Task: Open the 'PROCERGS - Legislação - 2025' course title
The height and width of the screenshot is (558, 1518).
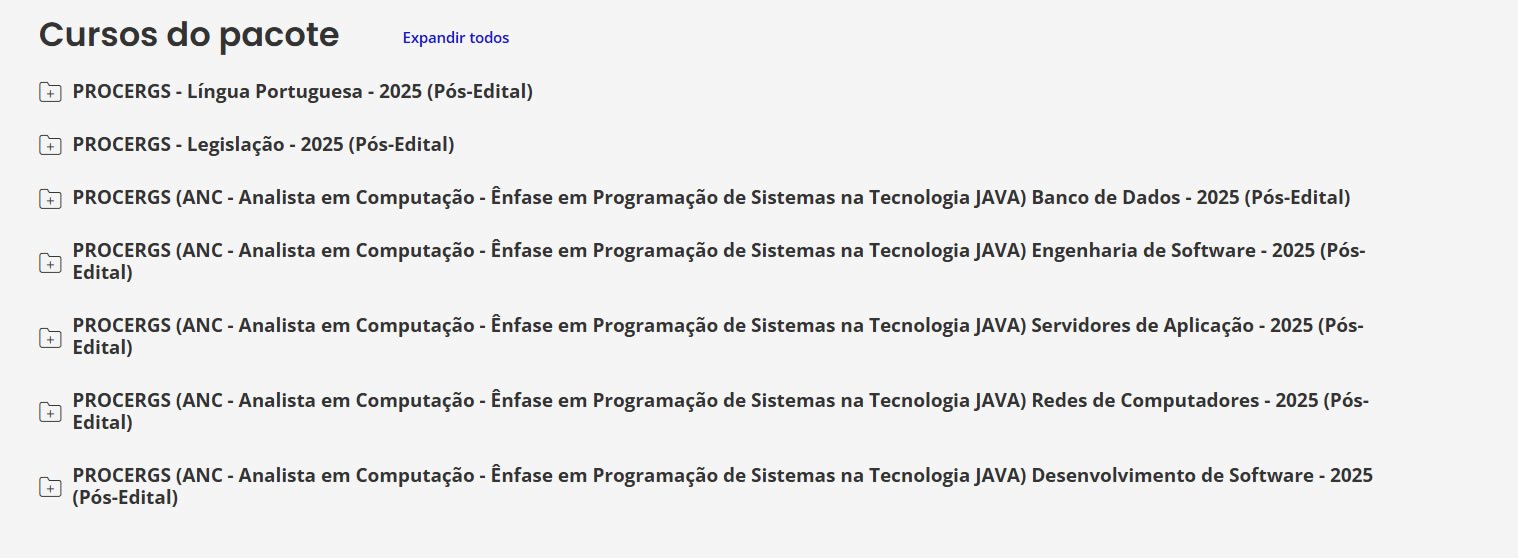Action: point(263,145)
